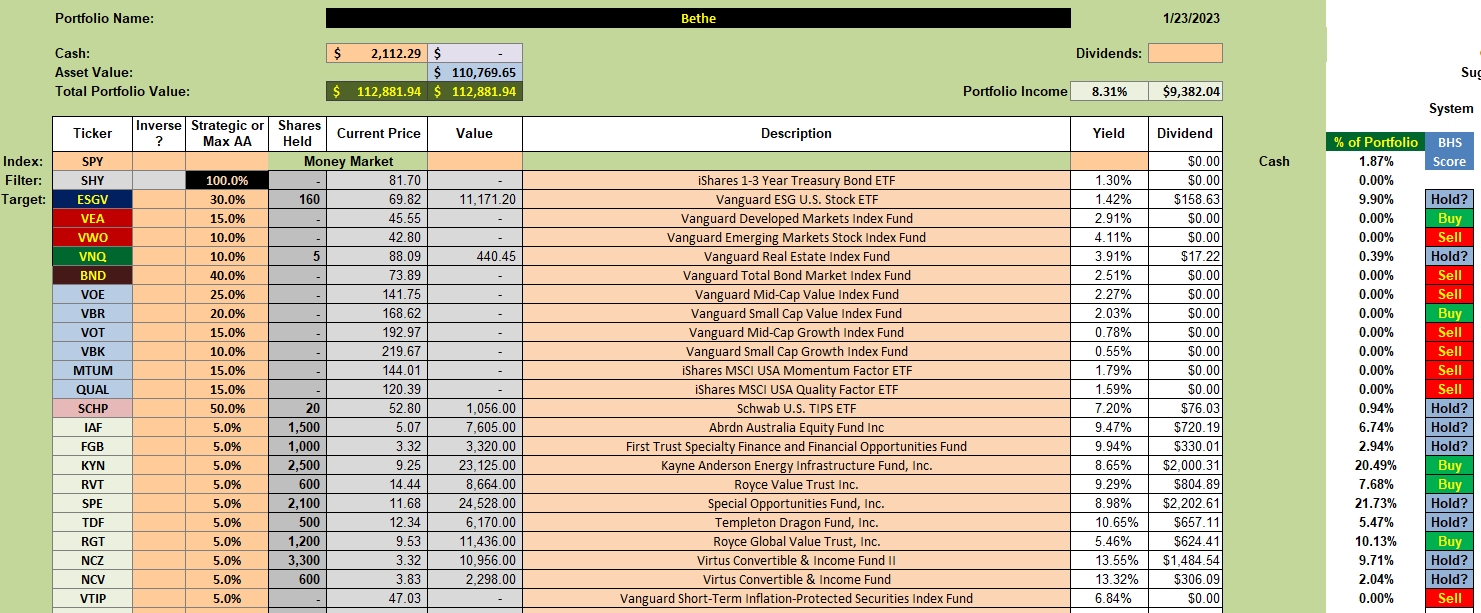Screen dimensions: 1481x613
Task: Select the Asset Value cell 110,769.65
Action: [x=475, y=73]
